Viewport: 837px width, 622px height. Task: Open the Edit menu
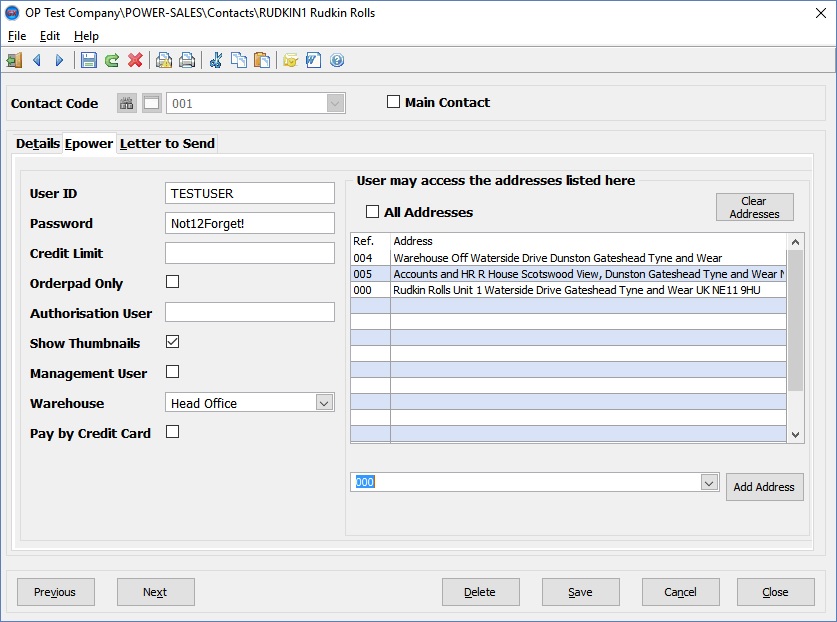[50, 36]
